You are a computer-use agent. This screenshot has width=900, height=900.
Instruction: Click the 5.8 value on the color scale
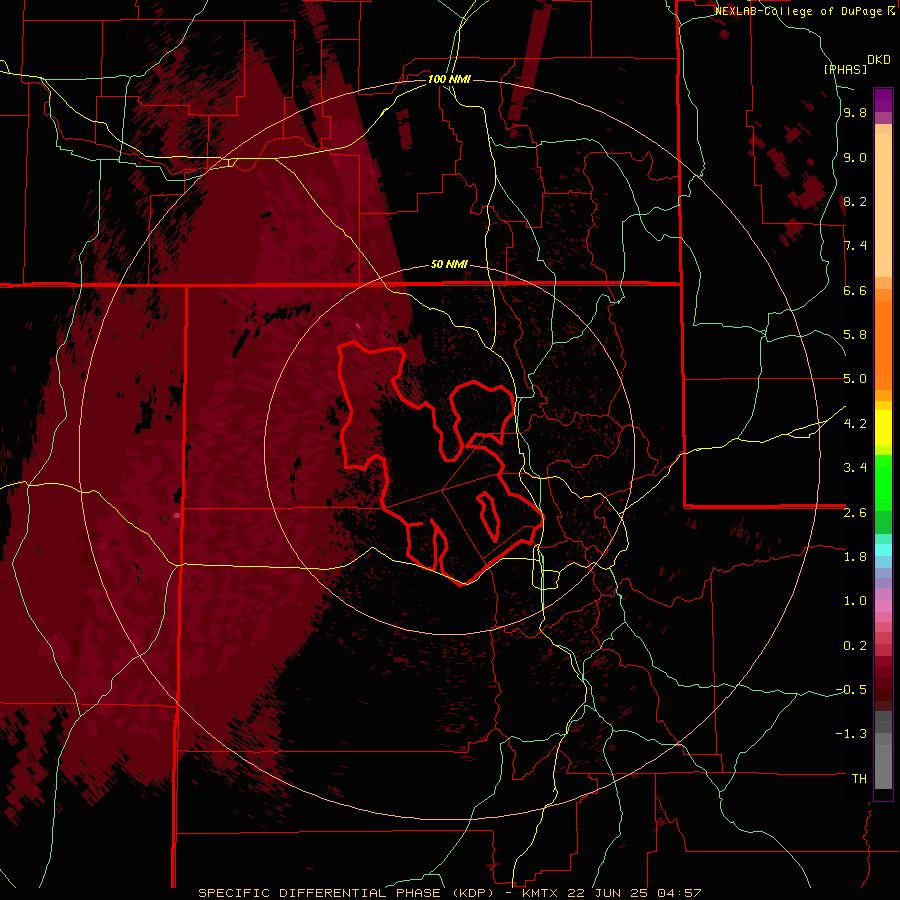pyautogui.click(x=855, y=335)
